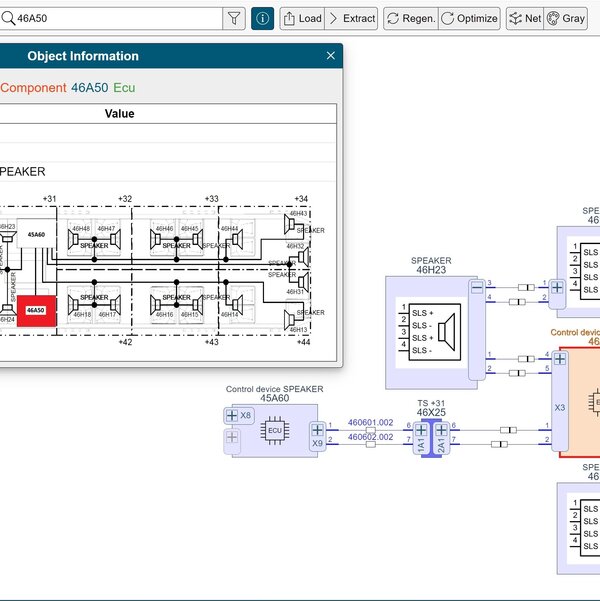Click the Optimize layout button
Screen dimensions: 600x601
[x=469, y=18]
